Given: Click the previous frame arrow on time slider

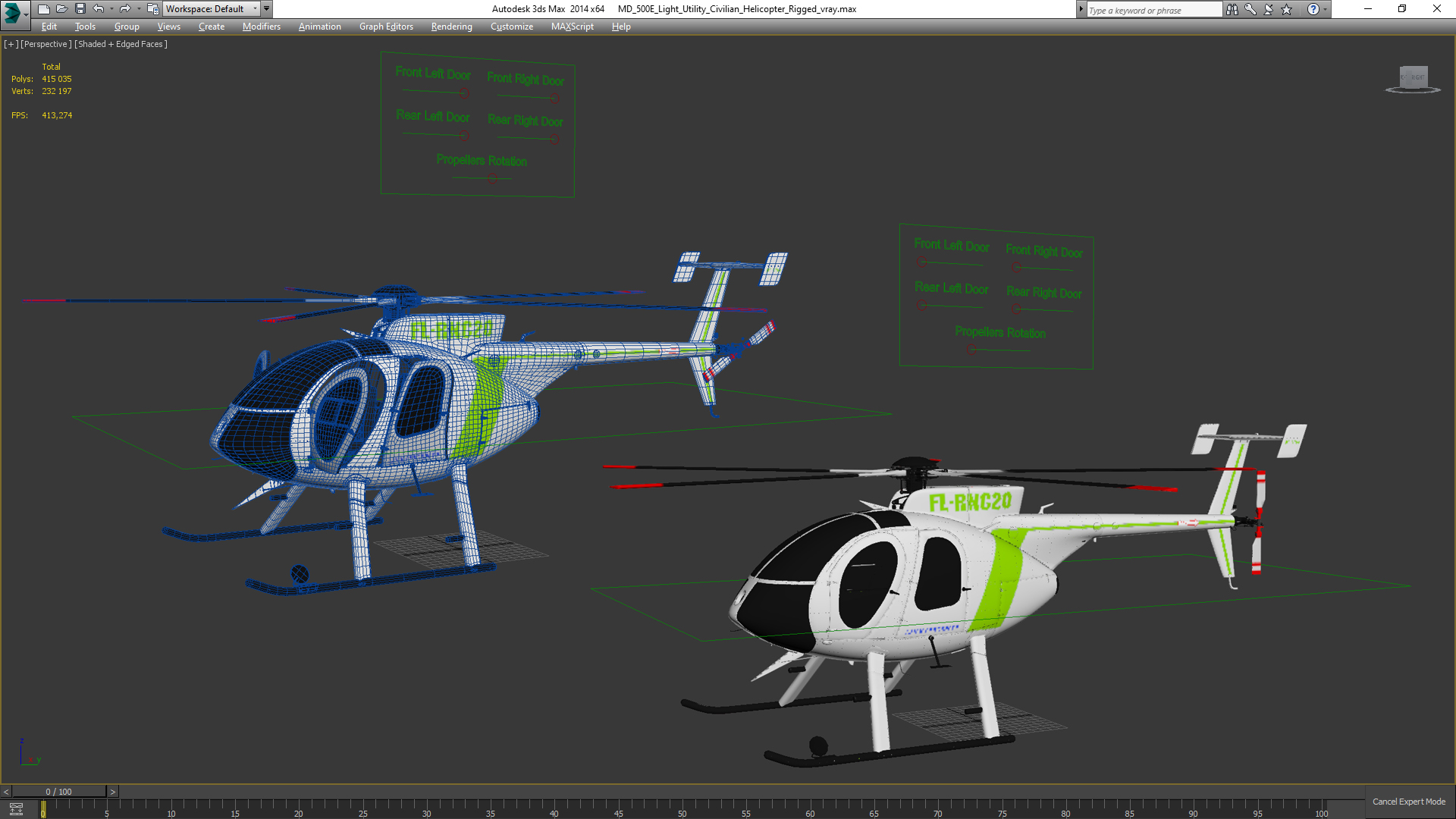Looking at the screenshot, I should (6, 792).
